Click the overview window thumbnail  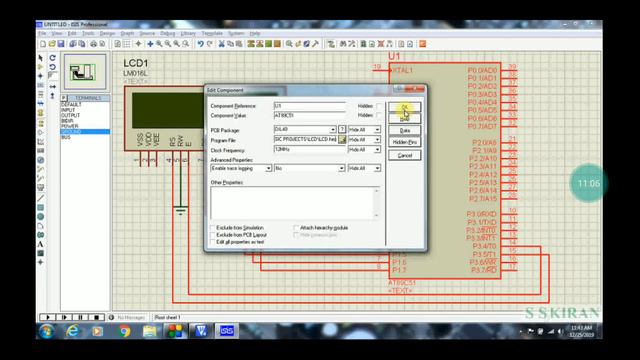pyautogui.click(x=84, y=72)
